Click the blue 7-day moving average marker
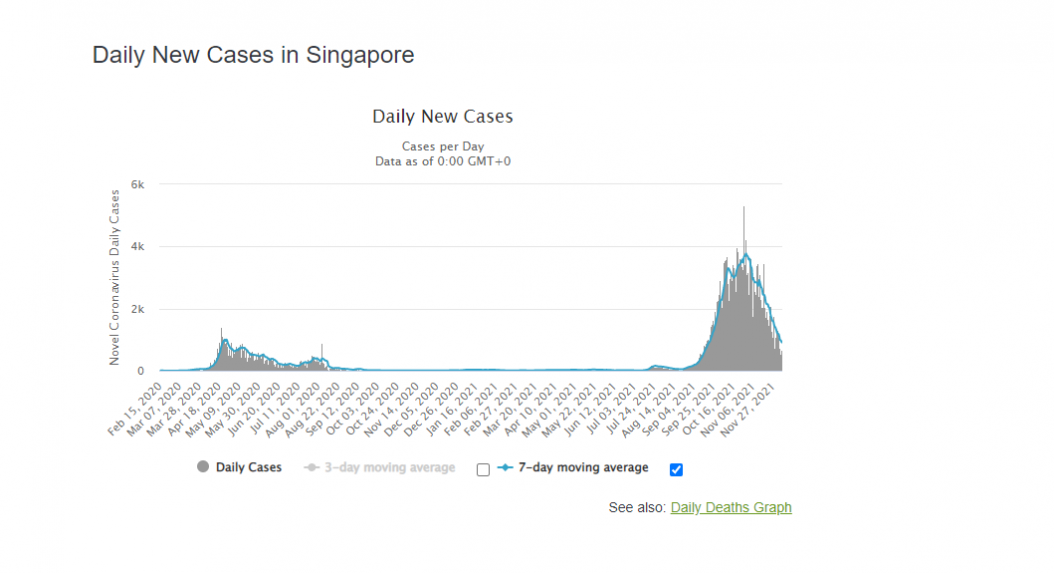This screenshot has width=1054, height=573. (505, 467)
